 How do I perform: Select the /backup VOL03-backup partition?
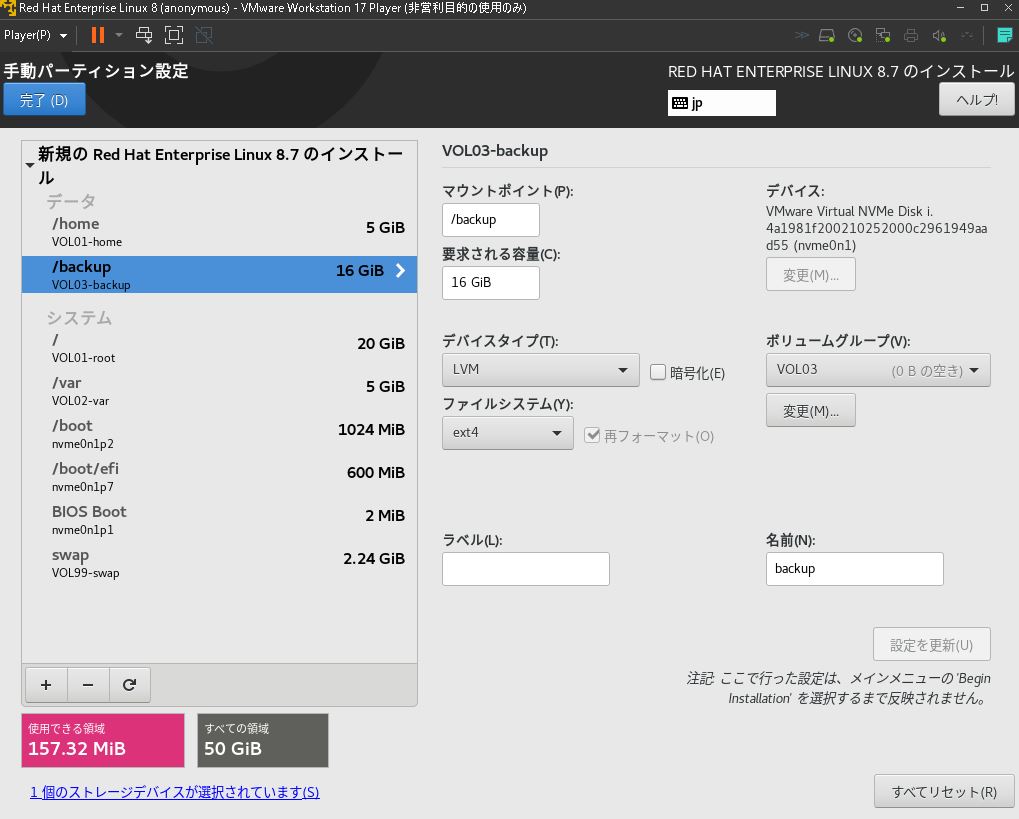coord(220,274)
